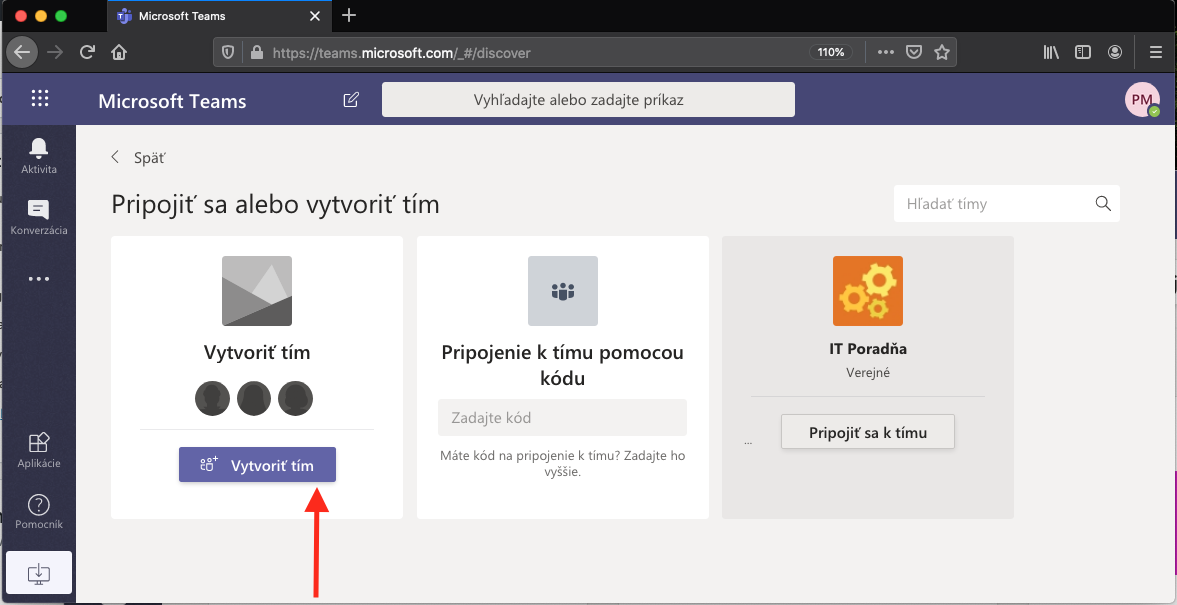Click the Vytvoriť tím button

click(257, 465)
